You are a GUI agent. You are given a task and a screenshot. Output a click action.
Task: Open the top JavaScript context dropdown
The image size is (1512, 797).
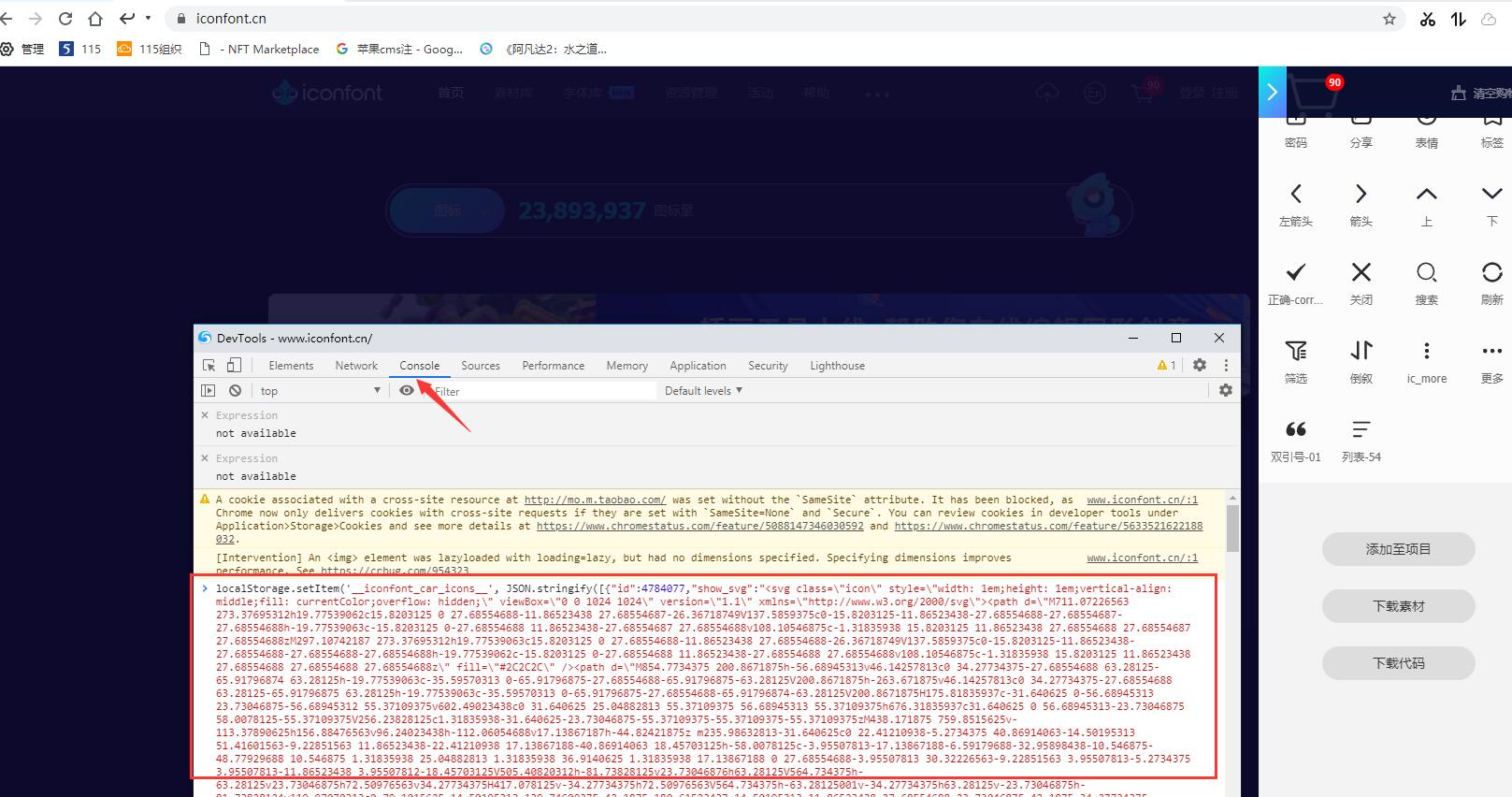321,391
